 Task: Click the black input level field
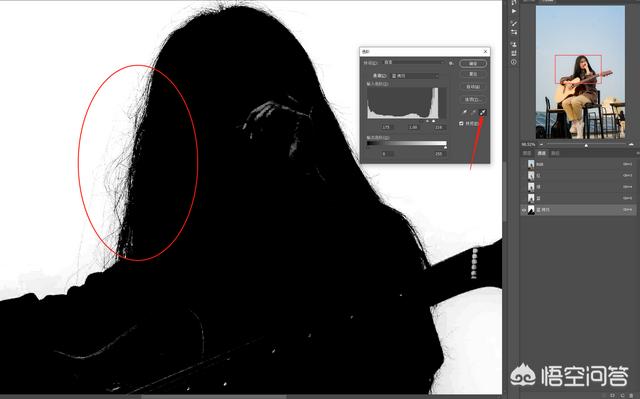pos(386,128)
